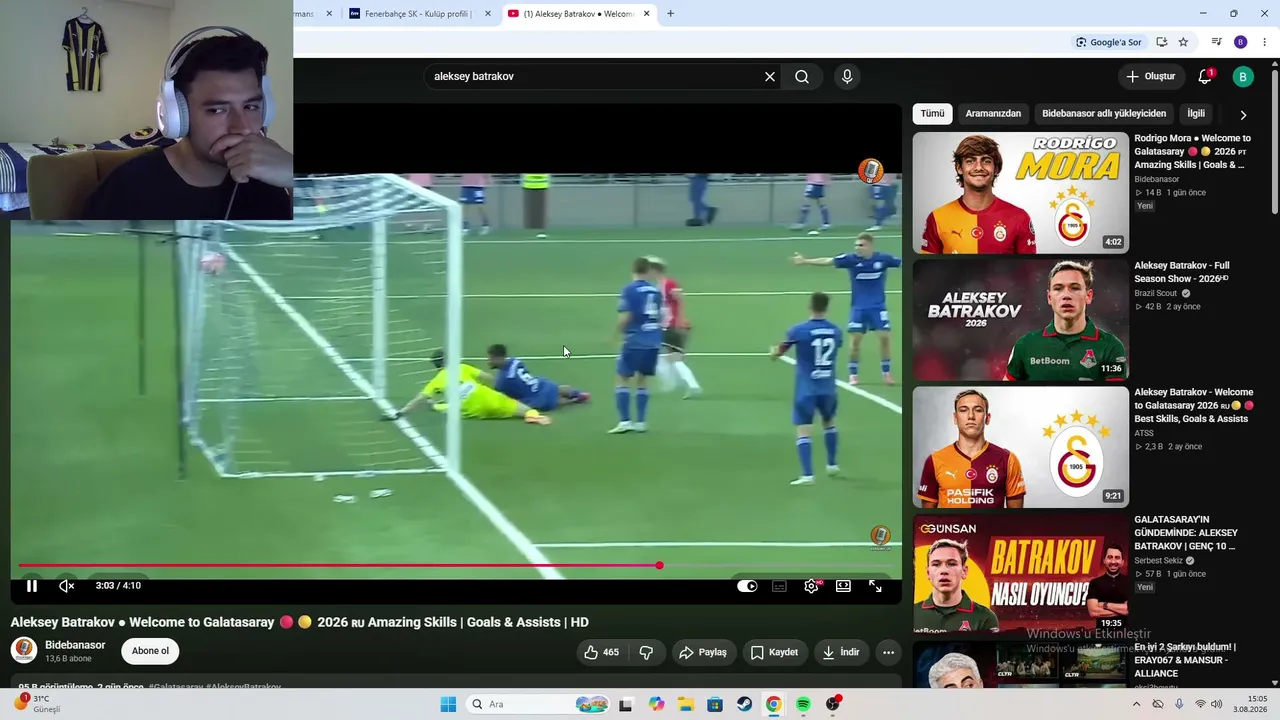Seek using the red video progress bar
The height and width of the screenshot is (720, 1280).
click(x=455, y=566)
